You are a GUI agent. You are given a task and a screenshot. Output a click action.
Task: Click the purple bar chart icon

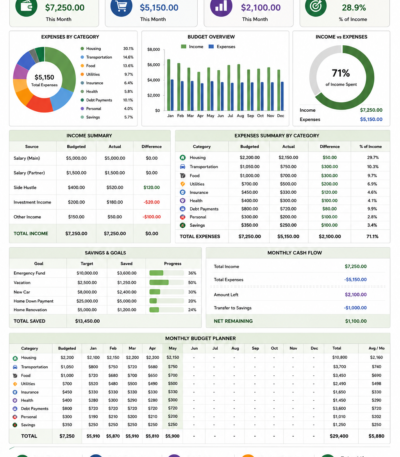[221, 6]
